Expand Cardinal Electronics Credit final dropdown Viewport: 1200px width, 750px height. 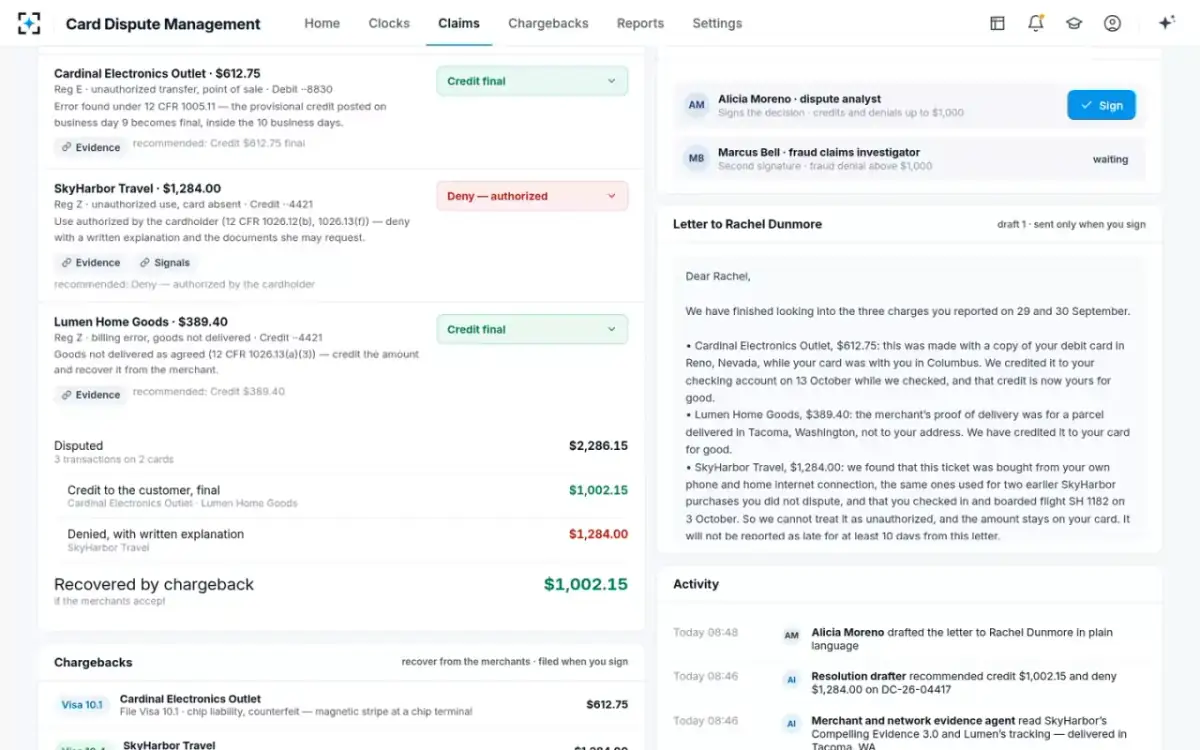[x=532, y=81]
